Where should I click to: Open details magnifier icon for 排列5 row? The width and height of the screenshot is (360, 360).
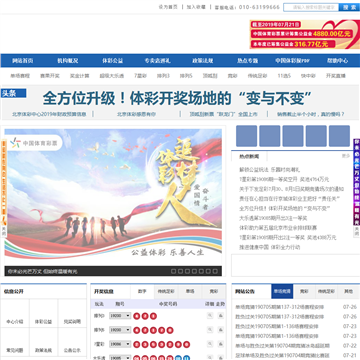[x=210, y=330]
